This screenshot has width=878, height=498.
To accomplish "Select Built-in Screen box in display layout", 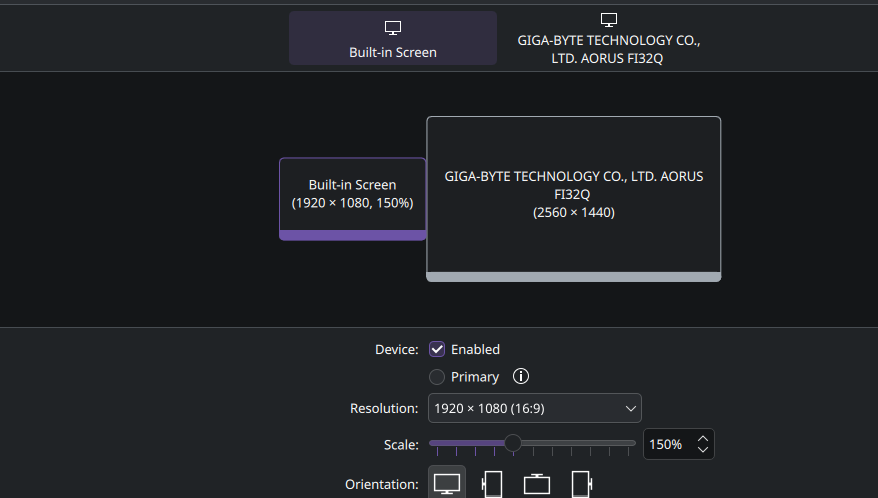I will coord(353,199).
